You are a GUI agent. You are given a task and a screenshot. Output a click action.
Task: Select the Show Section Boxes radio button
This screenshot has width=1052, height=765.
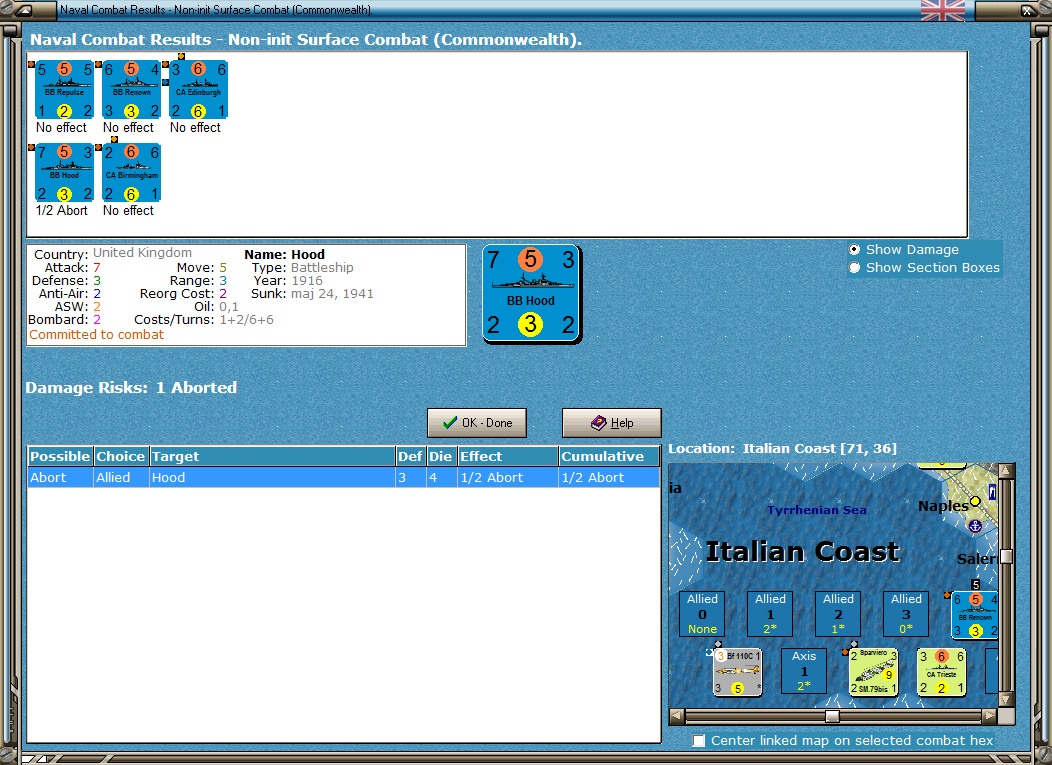pos(854,268)
